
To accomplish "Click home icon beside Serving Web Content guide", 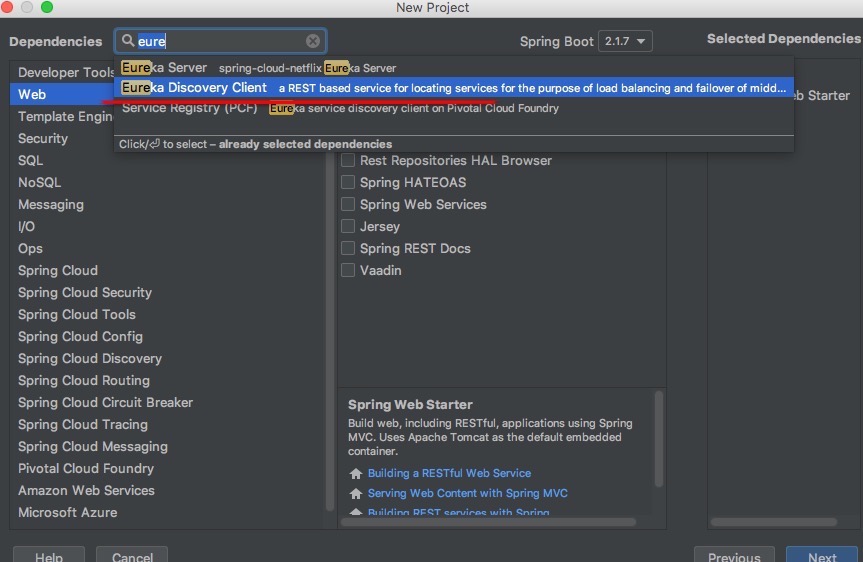I will tap(355, 494).
